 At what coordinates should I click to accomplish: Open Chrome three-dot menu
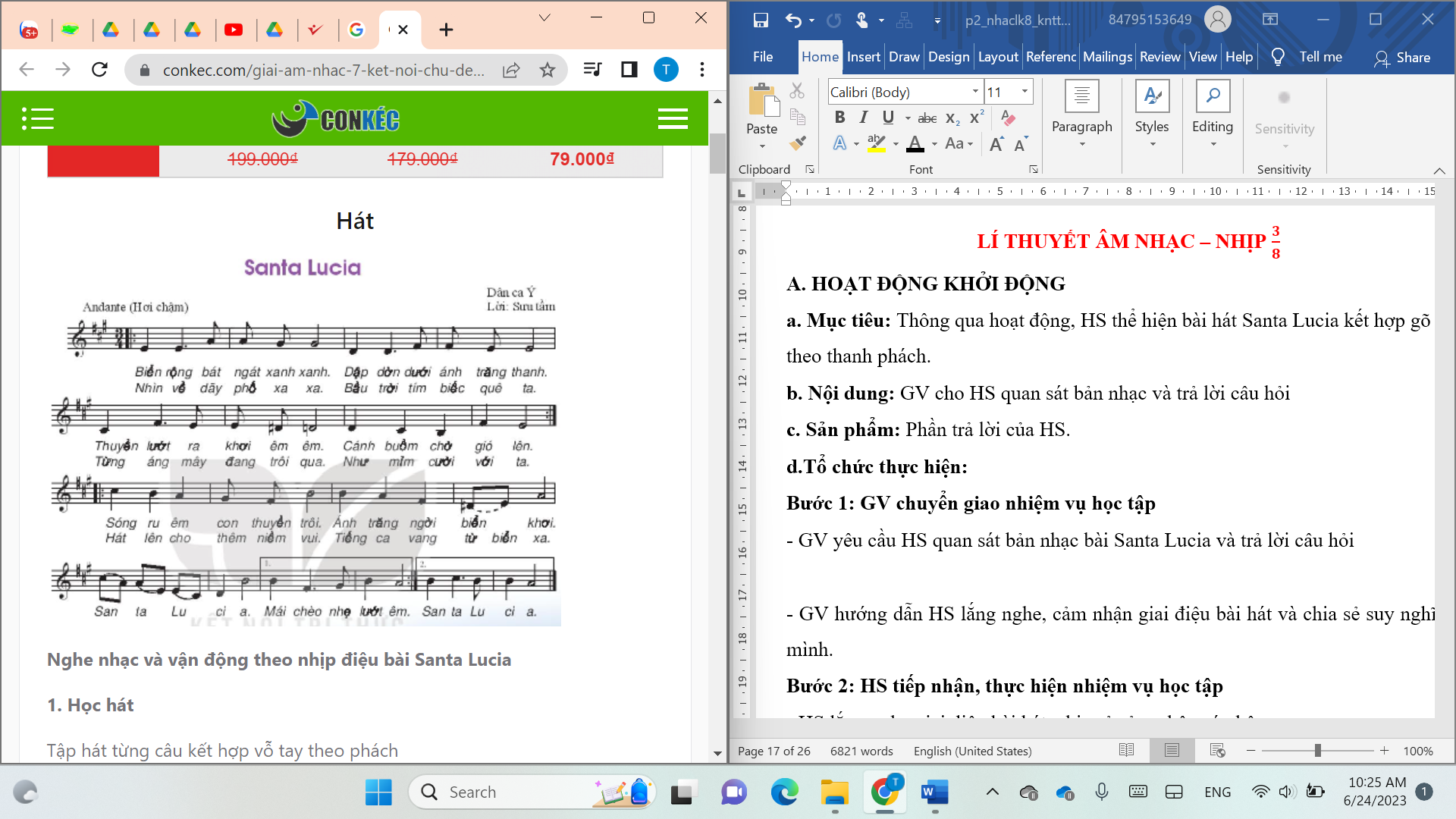click(x=702, y=70)
